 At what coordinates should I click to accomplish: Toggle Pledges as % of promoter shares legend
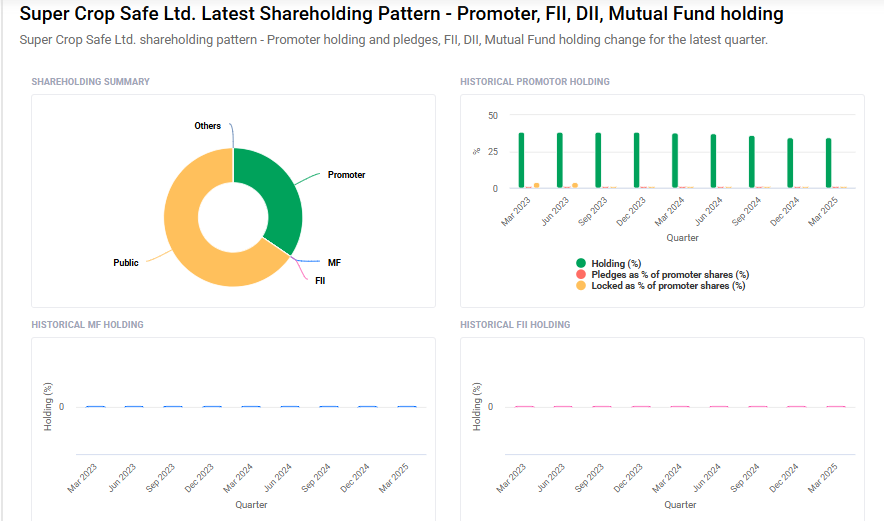tap(670, 274)
